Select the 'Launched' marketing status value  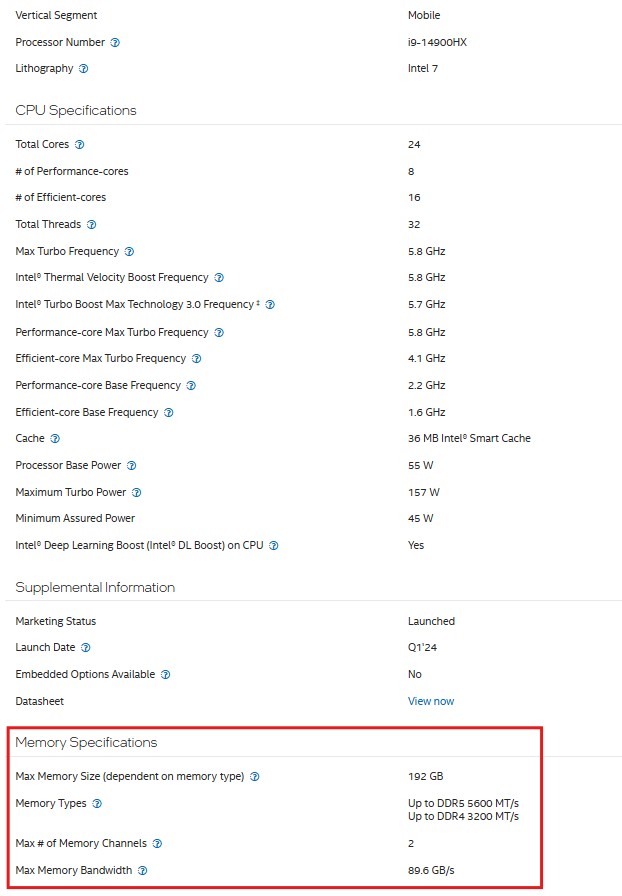[432, 621]
